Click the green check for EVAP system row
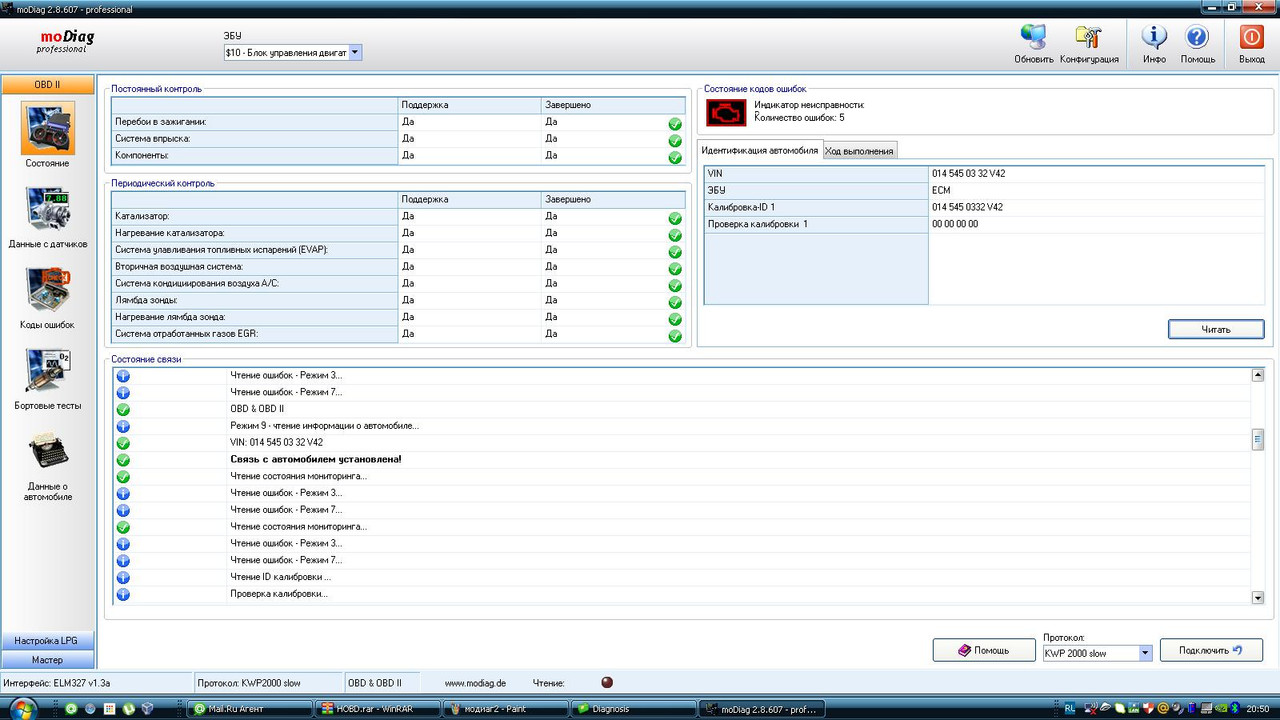The width and height of the screenshot is (1280, 720). [675, 252]
